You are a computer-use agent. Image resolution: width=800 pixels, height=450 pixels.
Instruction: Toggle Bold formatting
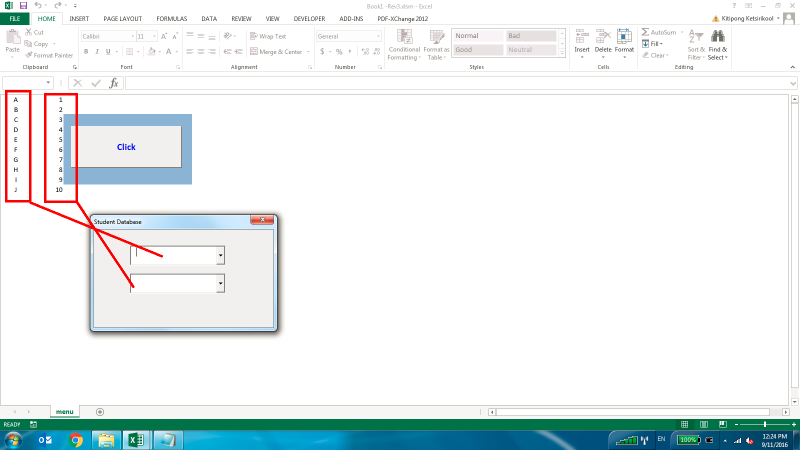coord(86,51)
